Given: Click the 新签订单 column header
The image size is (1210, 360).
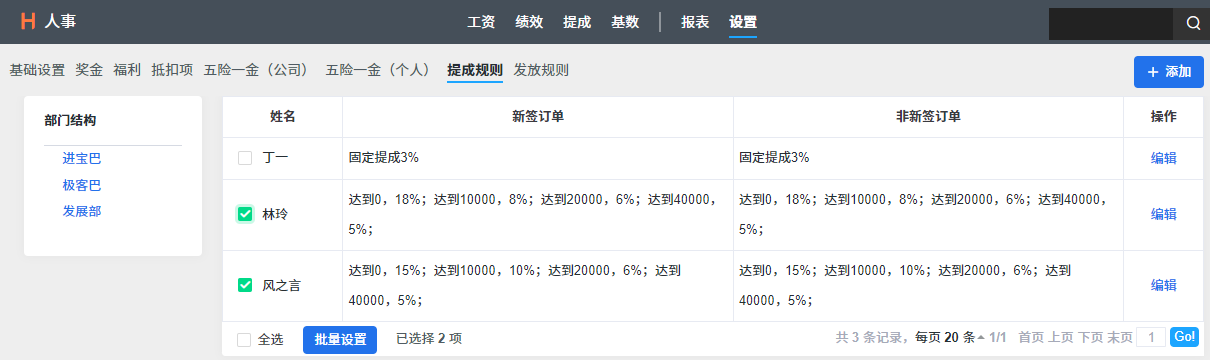Looking at the screenshot, I should pyautogui.click(x=538, y=117).
